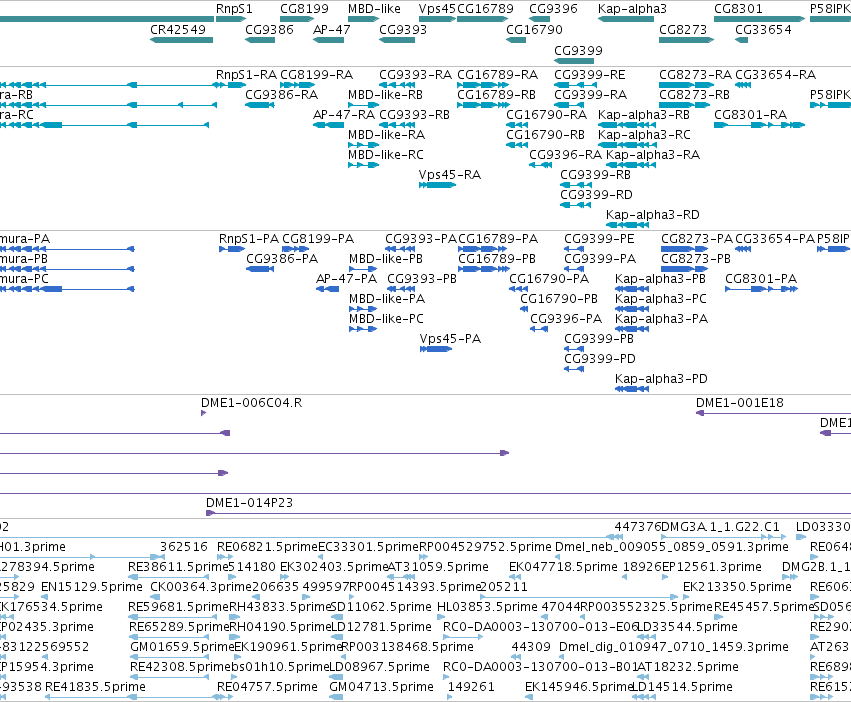
Task: Select protein CG9396-PA
Action: (566, 319)
